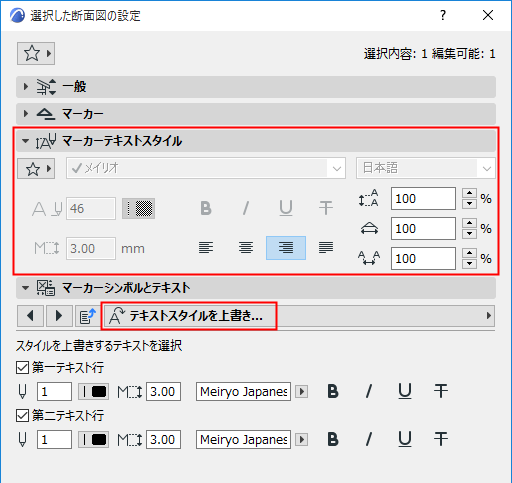
Task: Increase width factor percent value
Action: pyautogui.click(x=469, y=223)
